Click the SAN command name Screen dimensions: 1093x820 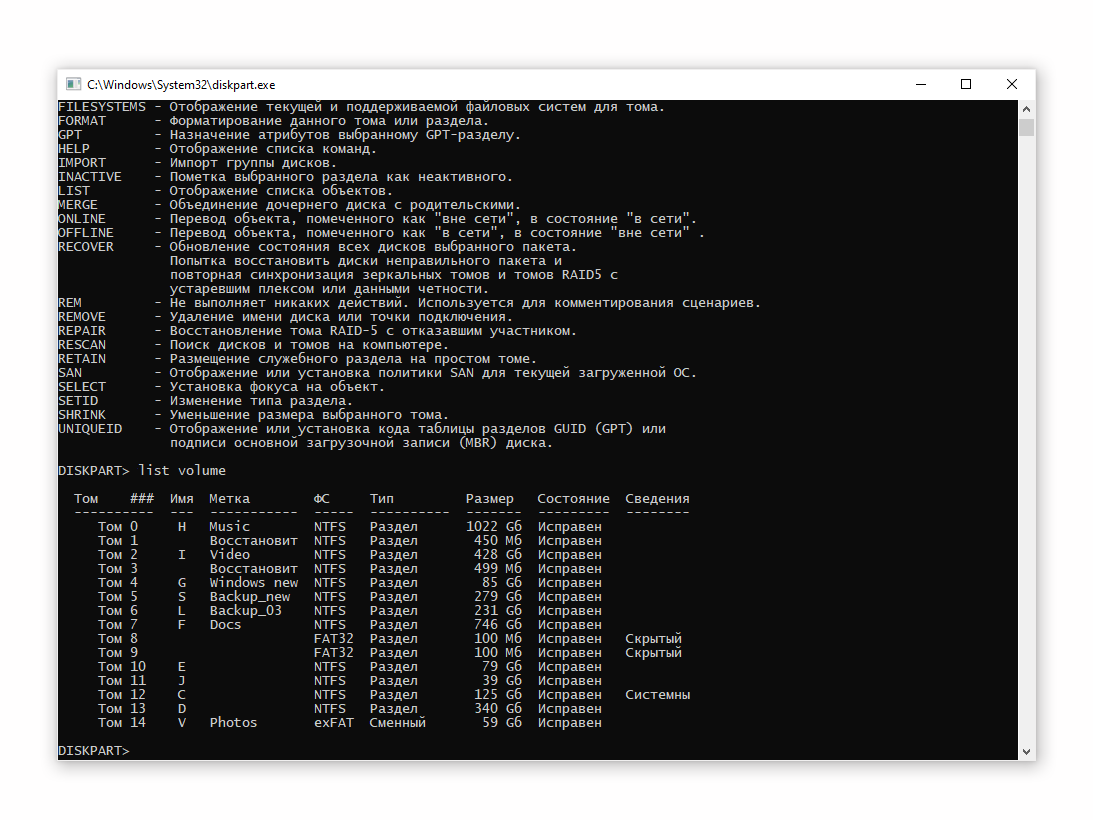coord(70,373)
